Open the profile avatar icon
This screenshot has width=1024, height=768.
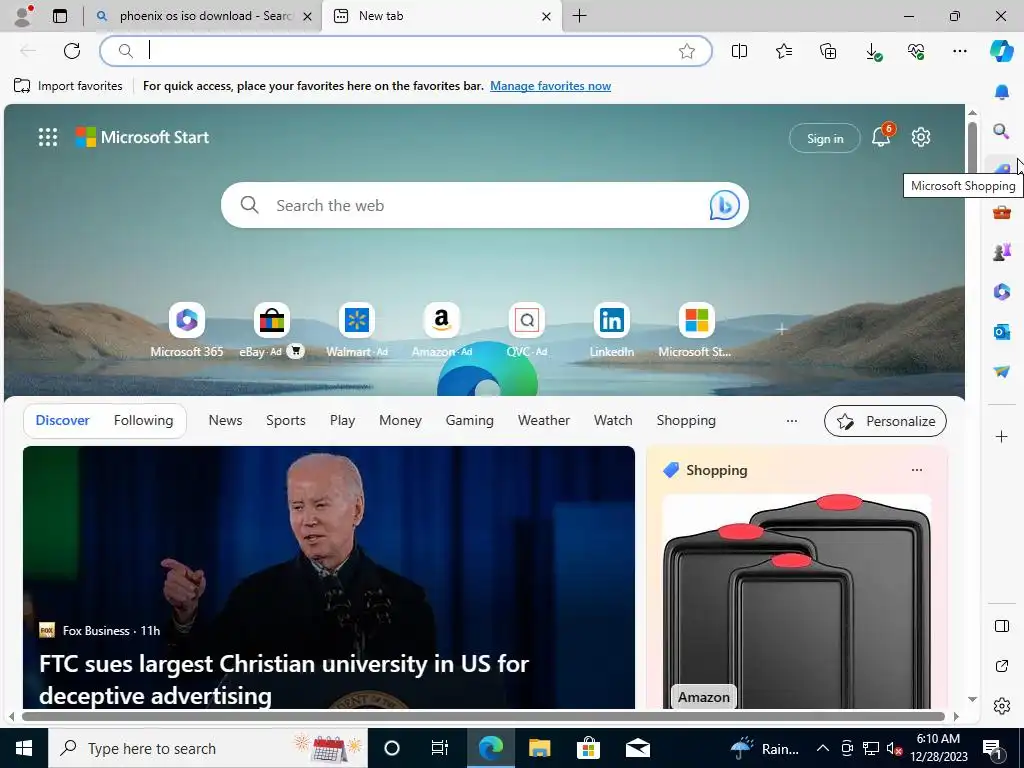click(23, 16)
